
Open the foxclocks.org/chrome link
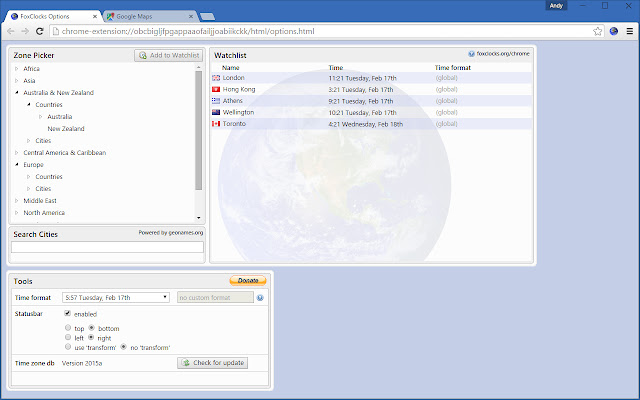point(499,54)
